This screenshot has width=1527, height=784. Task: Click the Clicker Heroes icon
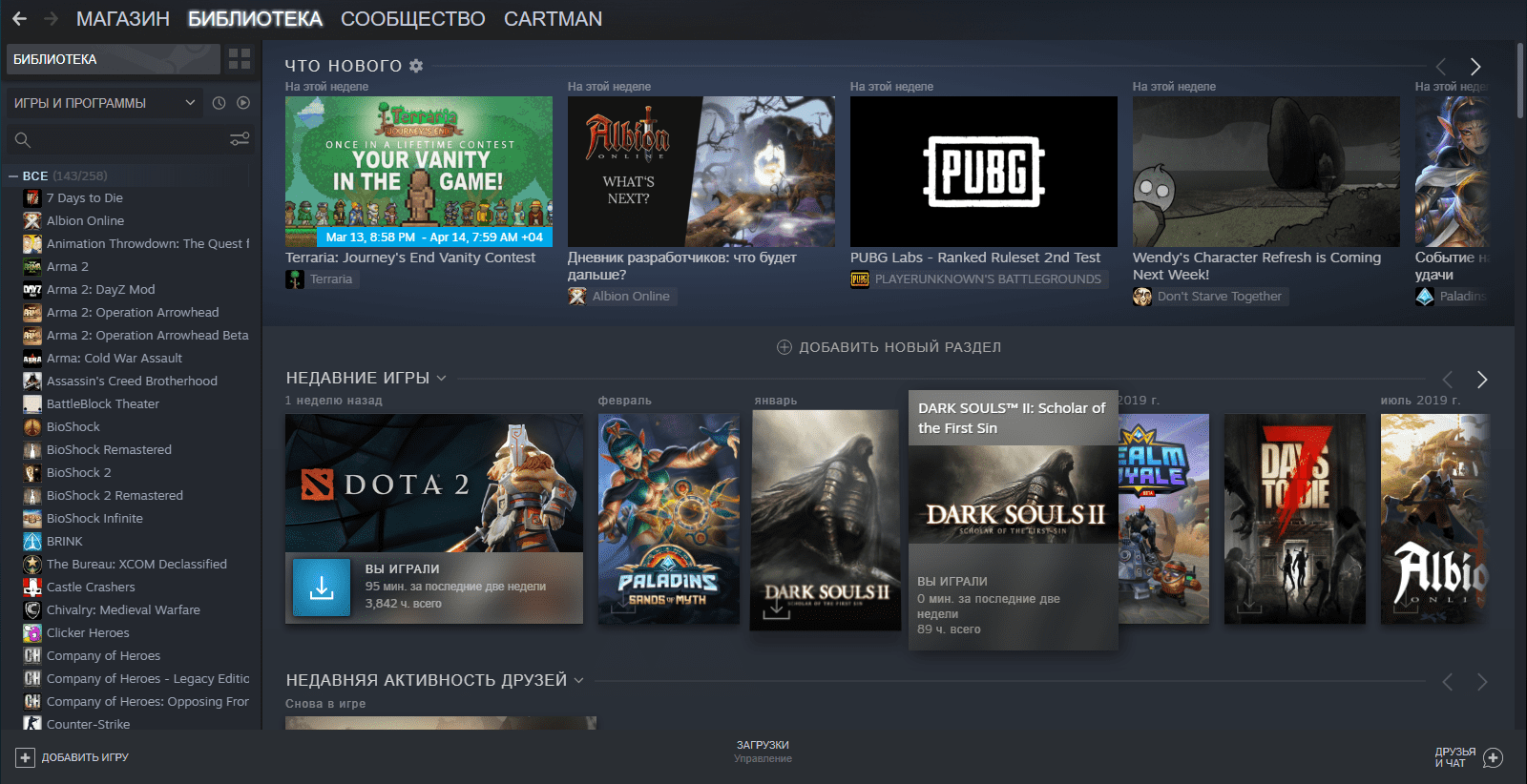tap(32, 633)
